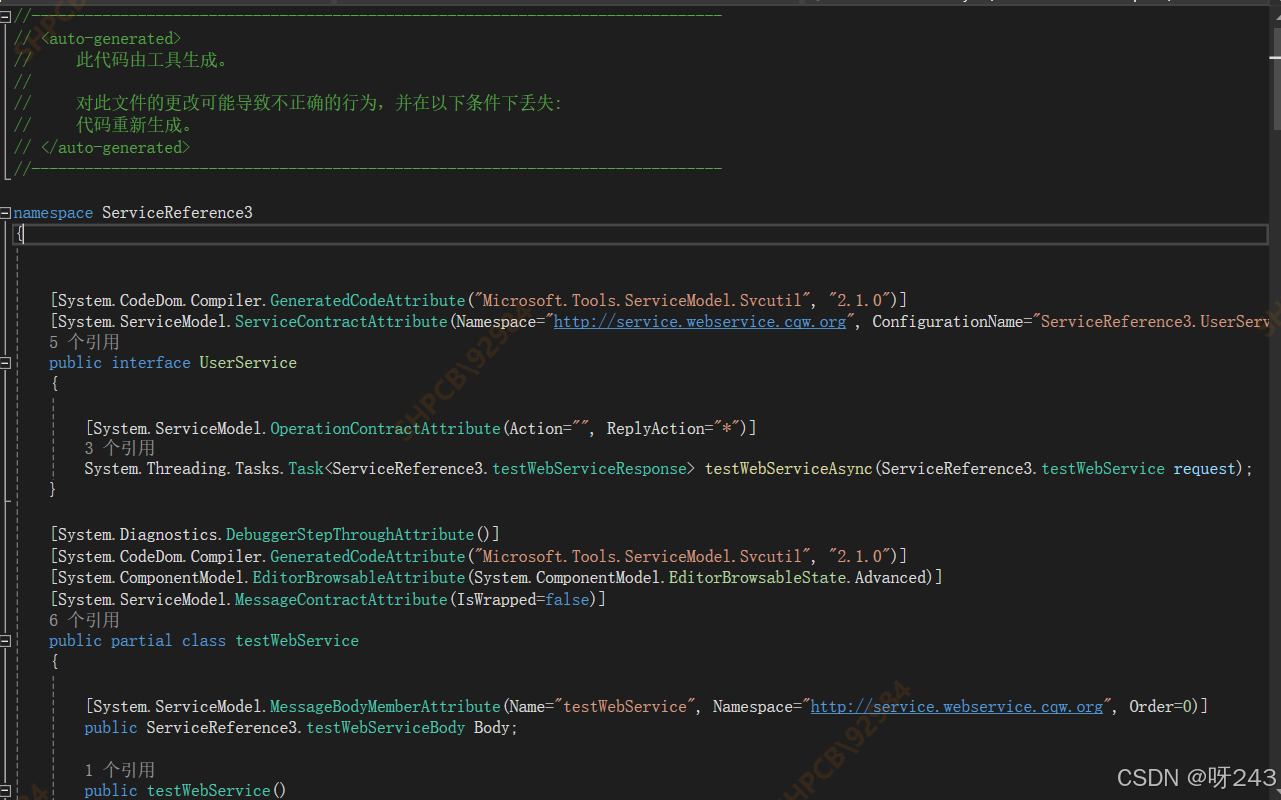1281x800 pixels.
Task: Click the testWebServiceResponse type name
Action: [x=591, y=469]
